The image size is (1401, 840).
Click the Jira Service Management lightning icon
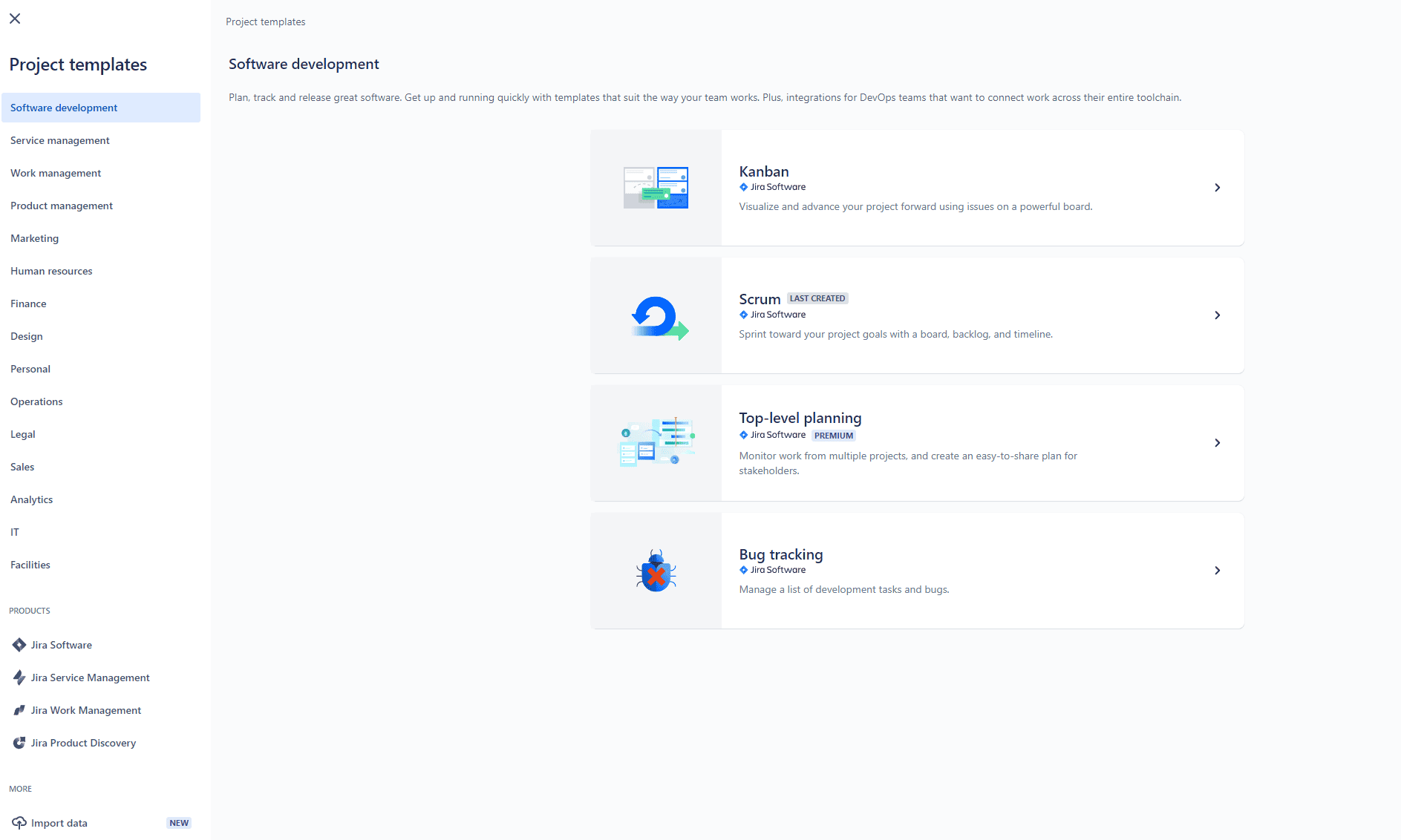19,677
